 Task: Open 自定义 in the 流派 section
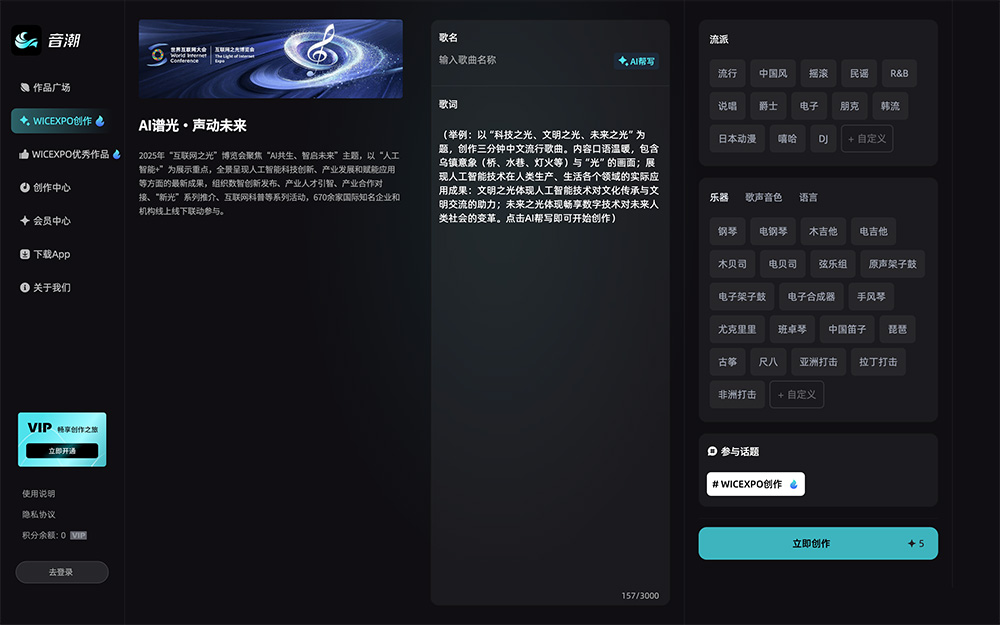[x=866, y=138]
